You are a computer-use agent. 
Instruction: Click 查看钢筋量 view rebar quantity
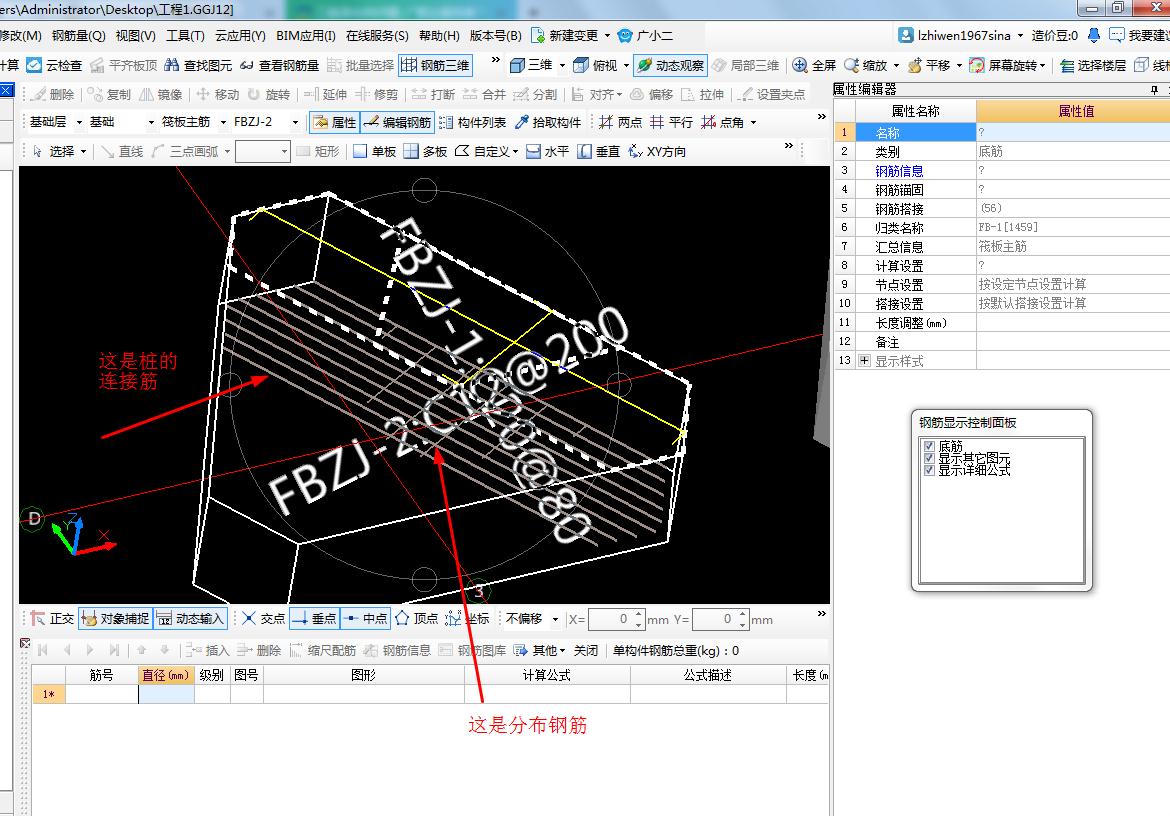click(280, 65)
